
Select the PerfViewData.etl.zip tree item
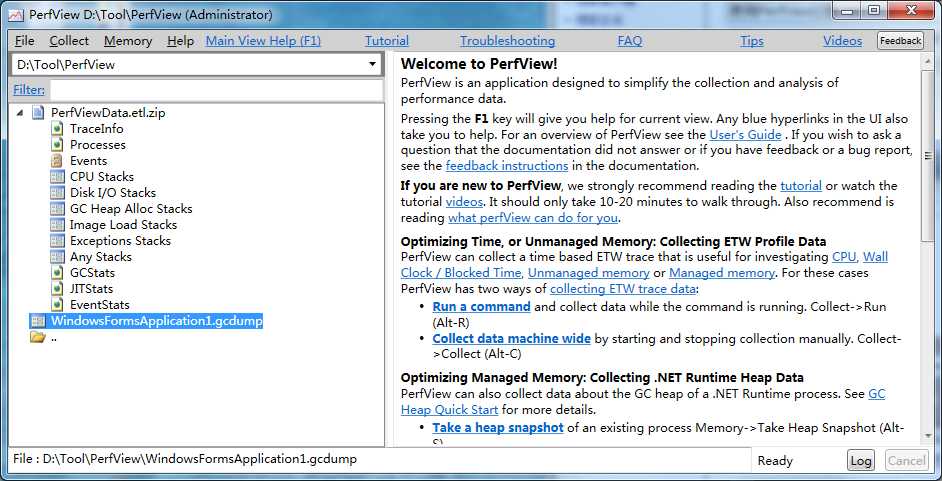(x=108, y=113)
